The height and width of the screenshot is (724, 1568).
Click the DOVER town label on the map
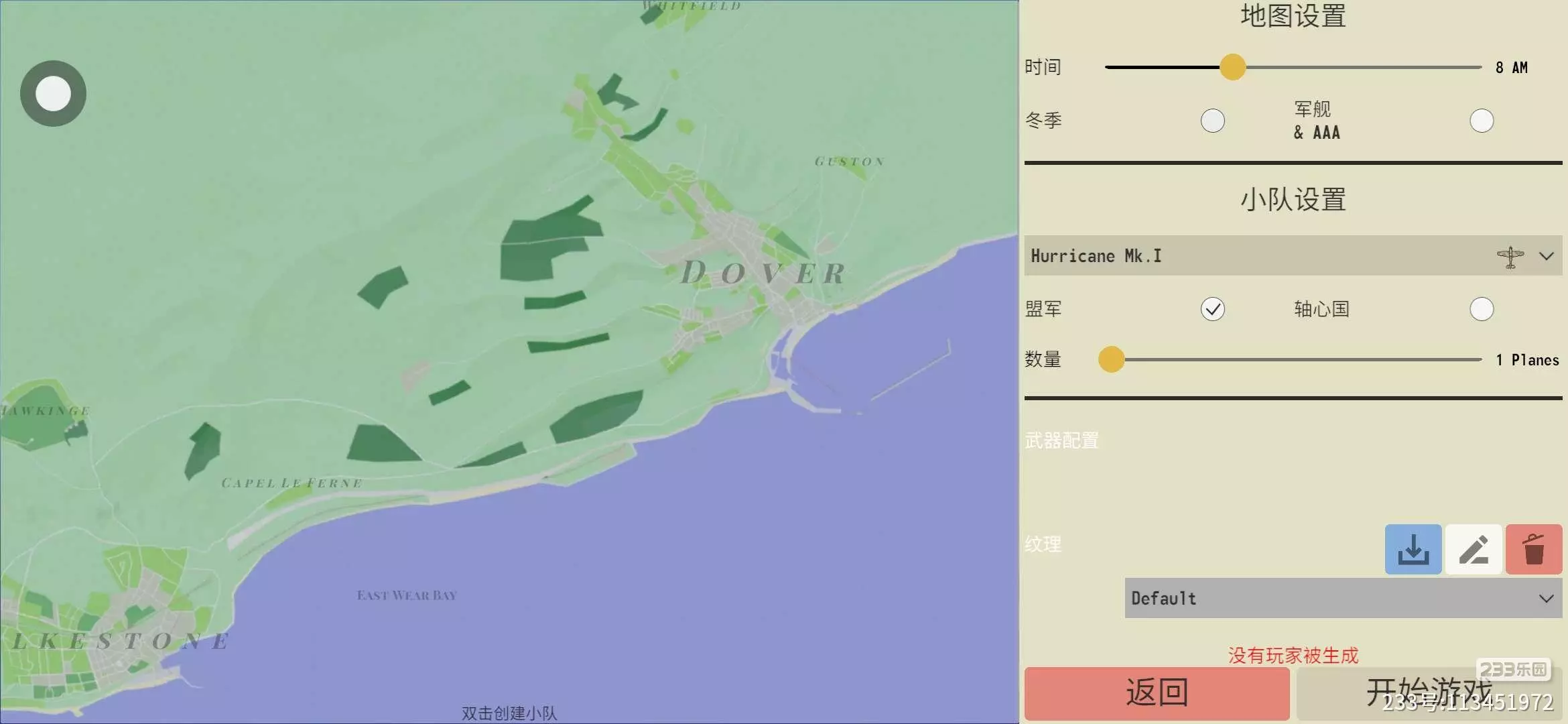pyautogui.click(x=762, y=274)
